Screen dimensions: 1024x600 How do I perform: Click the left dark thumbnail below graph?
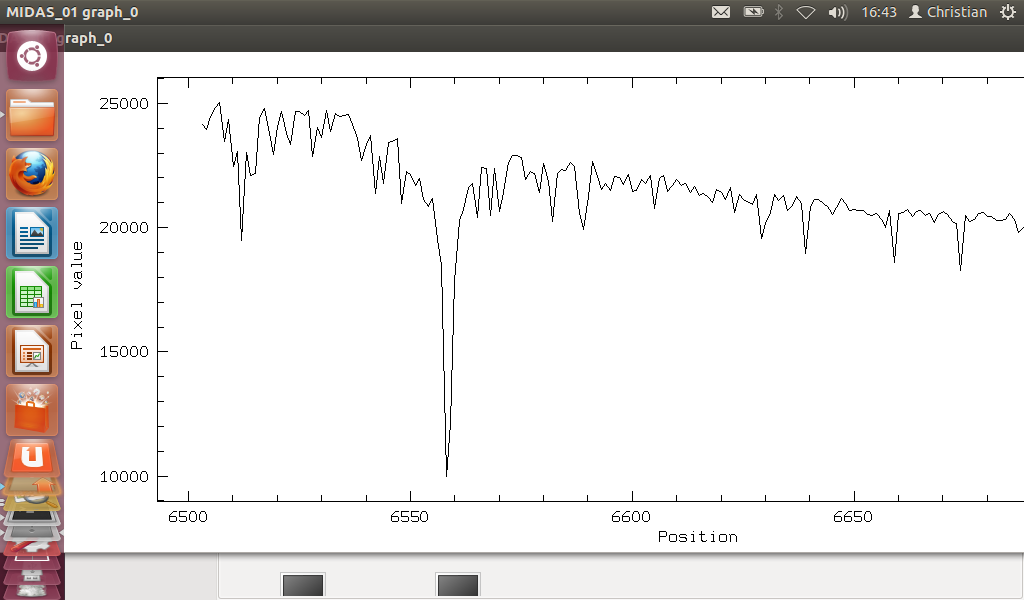point(303,586)
